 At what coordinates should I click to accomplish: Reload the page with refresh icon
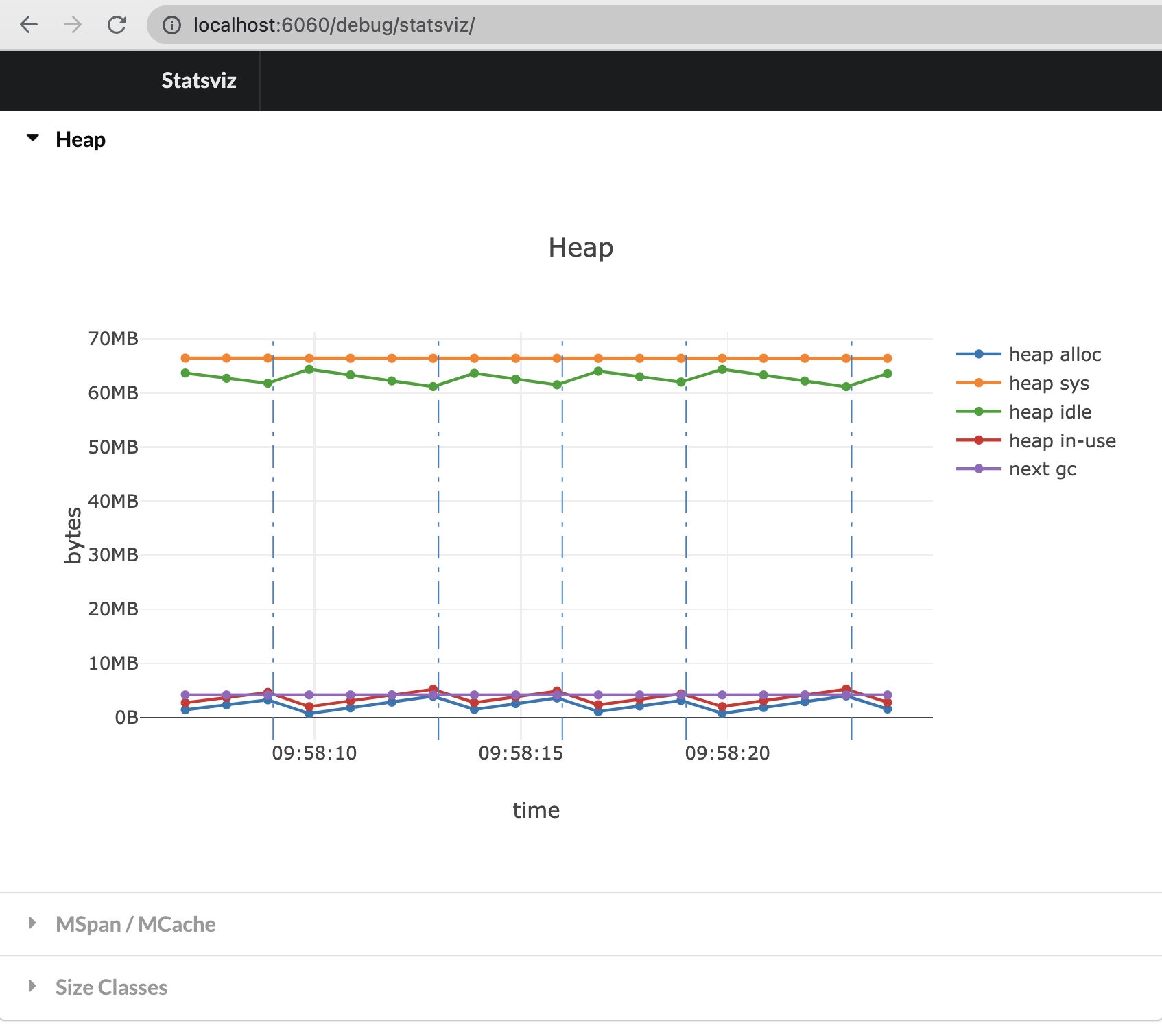[x=117, y=25]
